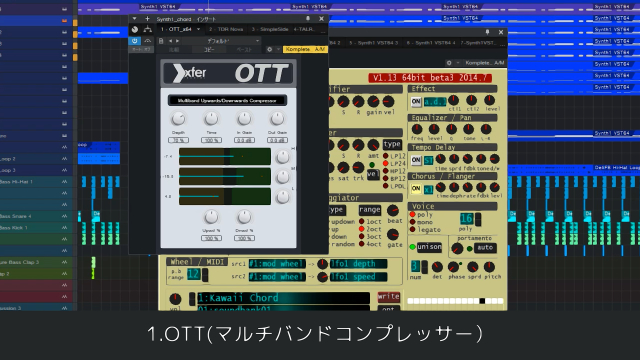
Task: Toggle Synth1 Effect ON button
Action: pyautogui.click(x=416, y=102)
